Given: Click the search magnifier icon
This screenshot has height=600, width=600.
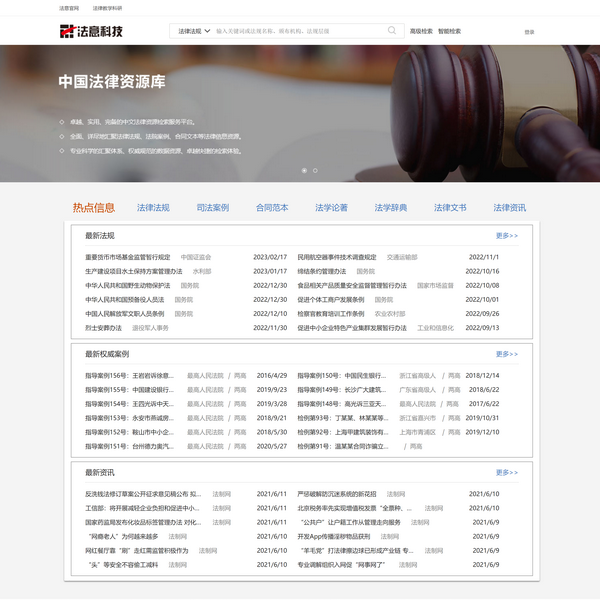Looking at the screenshot, I should click(395, 31).
